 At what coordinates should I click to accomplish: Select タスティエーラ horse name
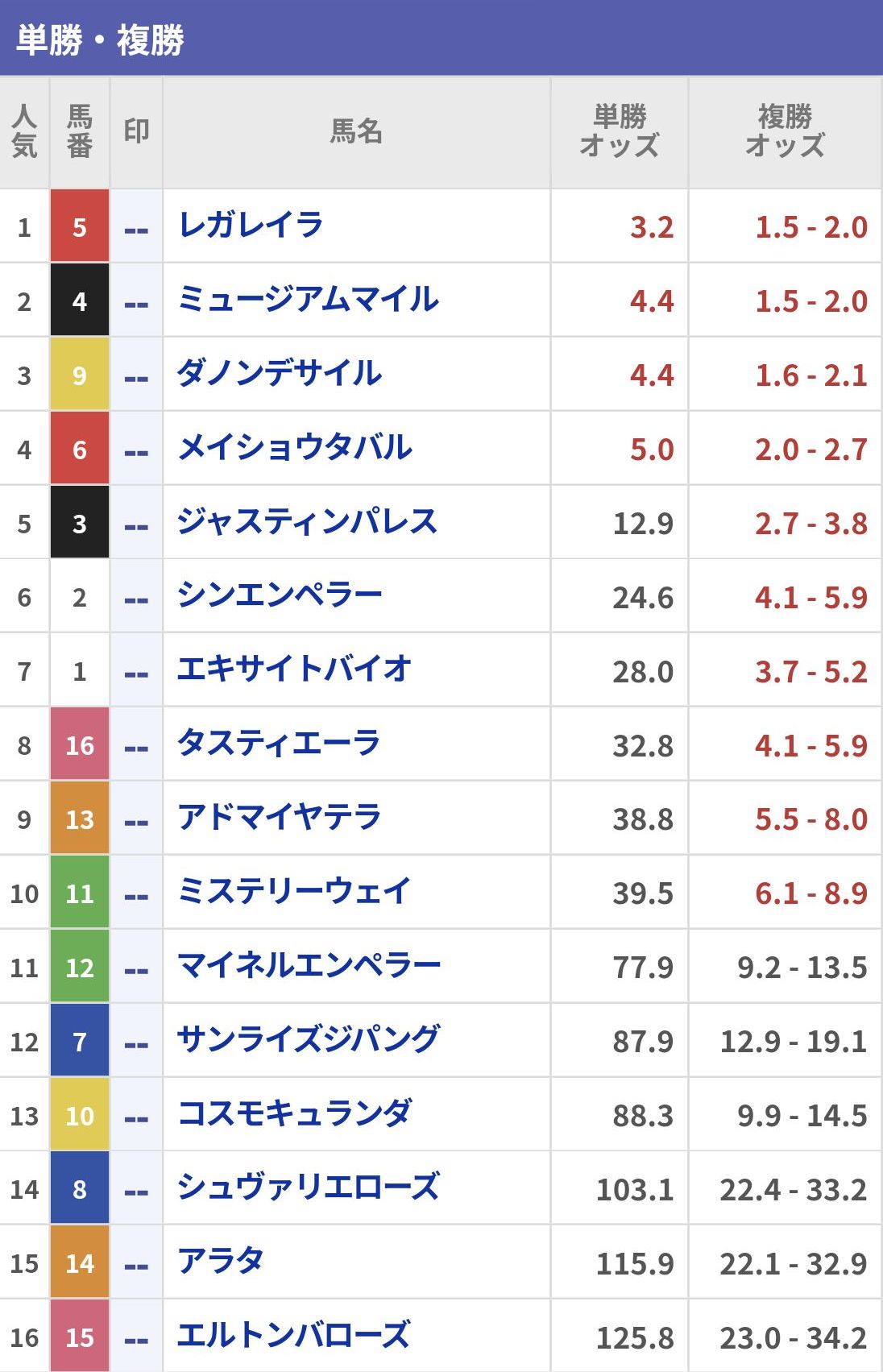click(x=278, y=744)
